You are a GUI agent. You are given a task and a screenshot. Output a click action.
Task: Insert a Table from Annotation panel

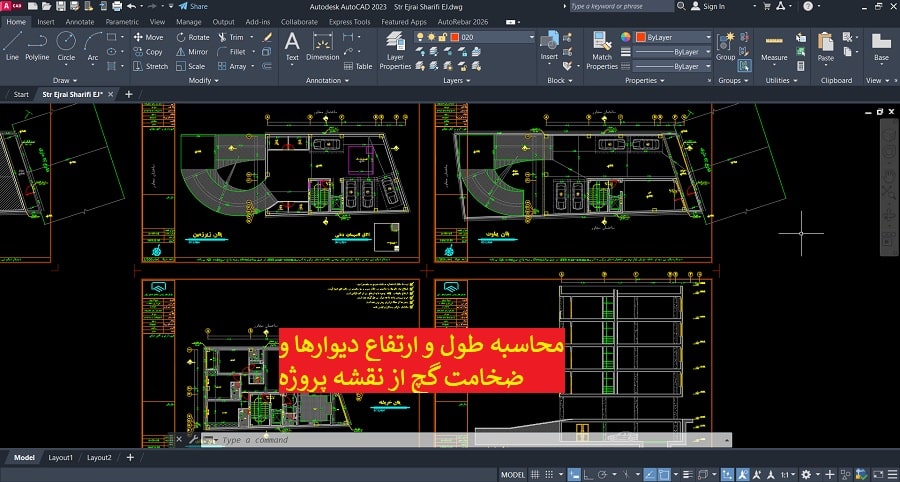click(358, 67)
